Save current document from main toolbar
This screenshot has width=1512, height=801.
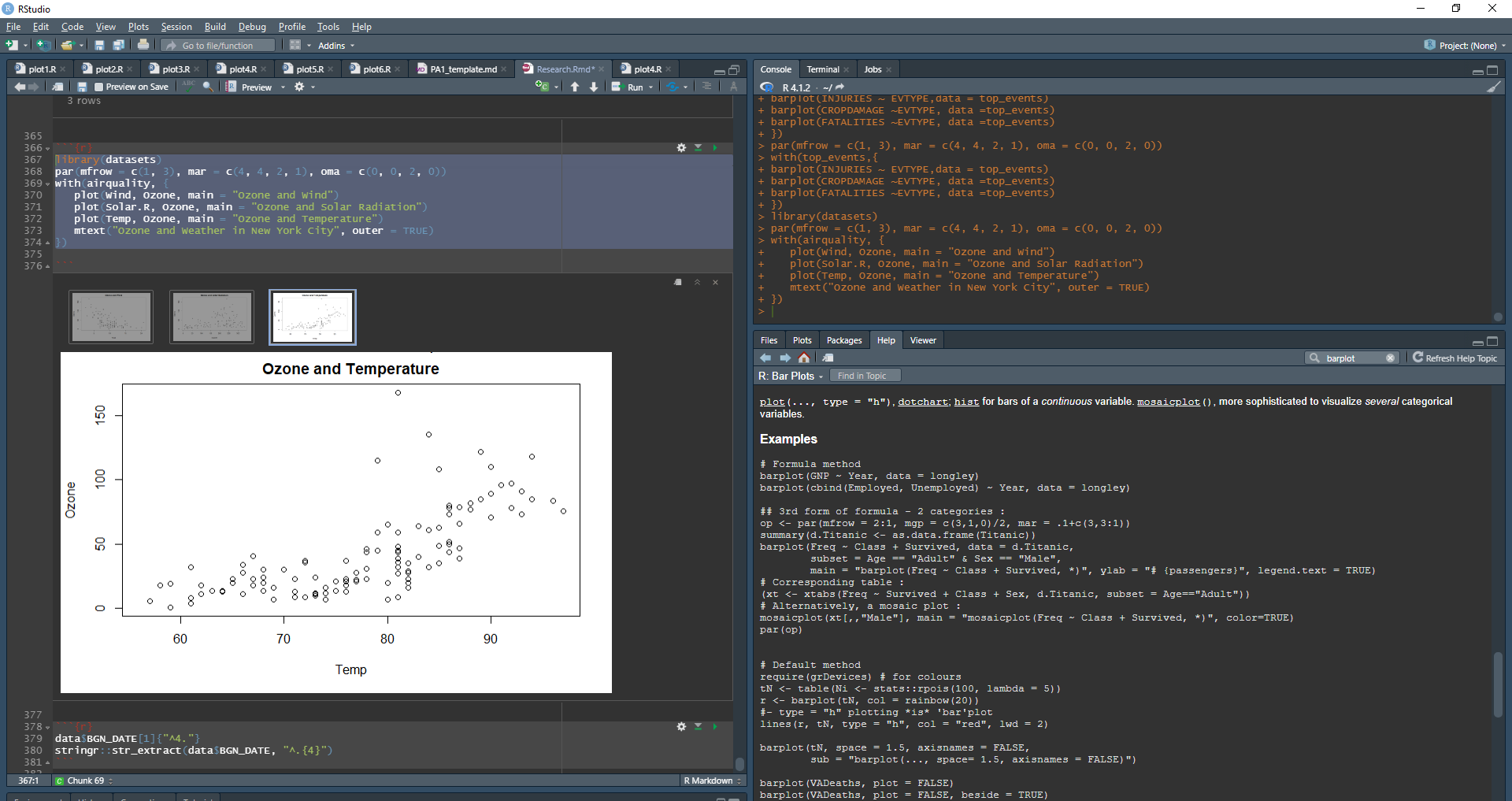[99, 45]
